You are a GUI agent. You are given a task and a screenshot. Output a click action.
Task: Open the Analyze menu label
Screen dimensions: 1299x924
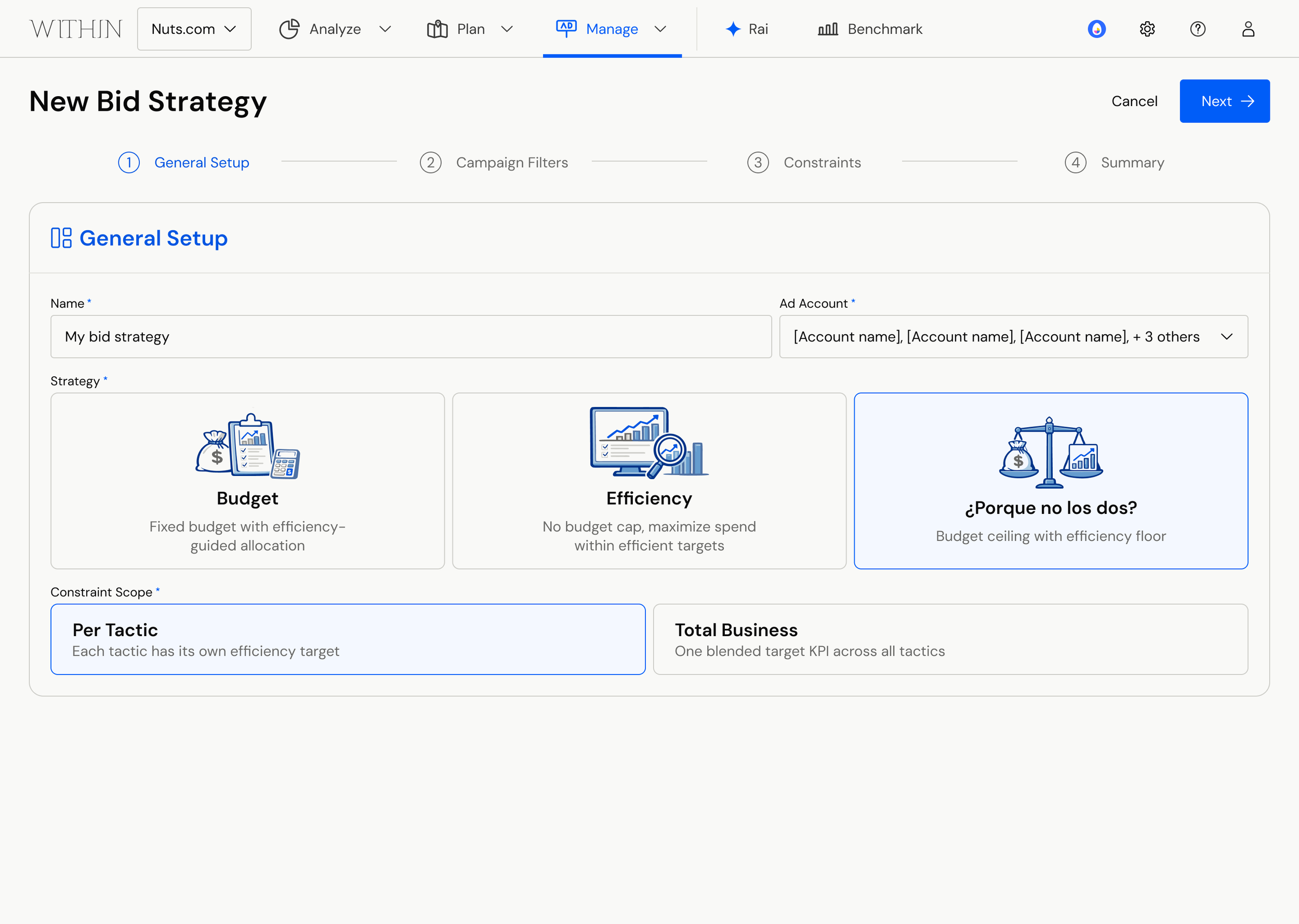pos(335,29)
